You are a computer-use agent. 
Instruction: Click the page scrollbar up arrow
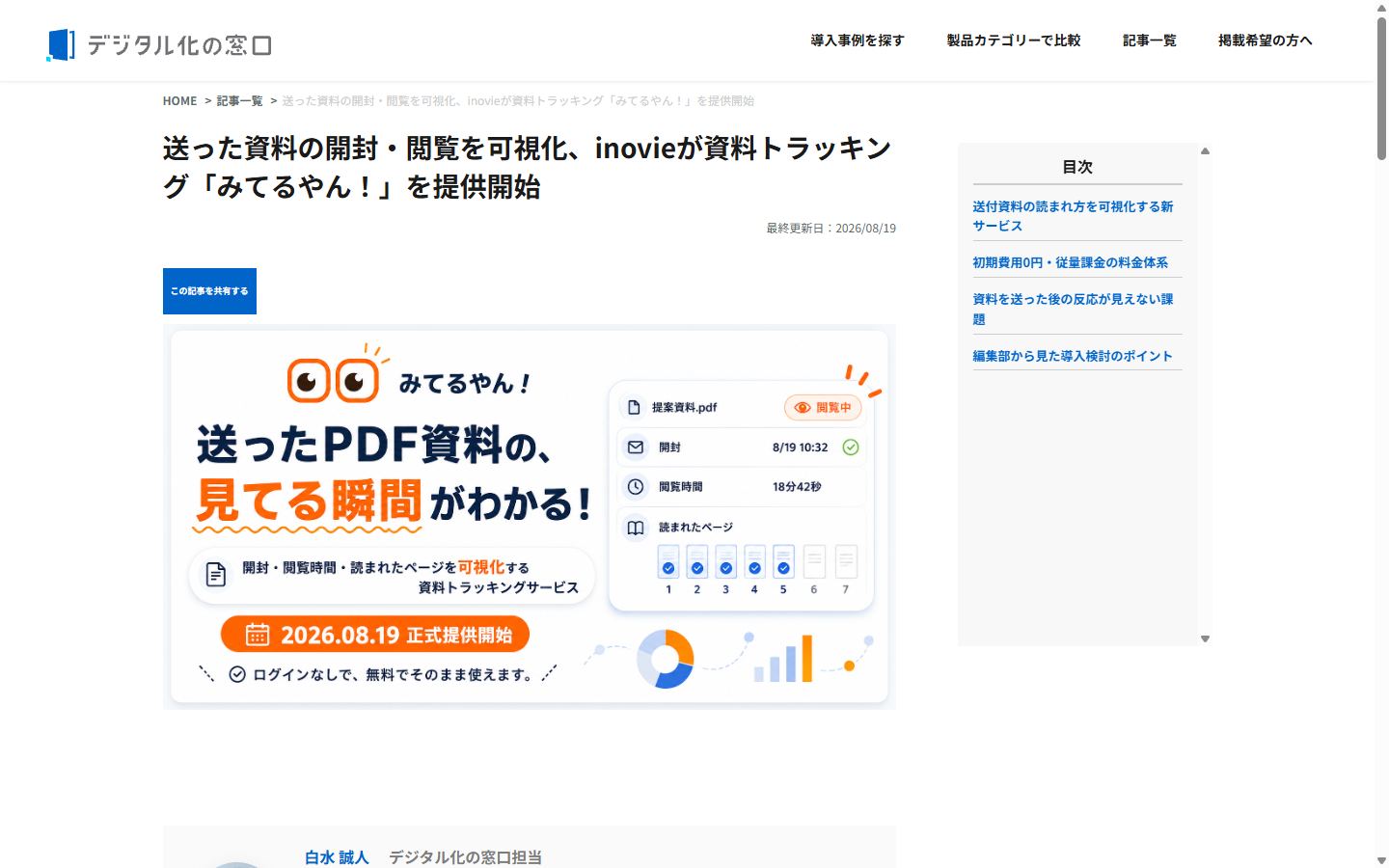1381,7
